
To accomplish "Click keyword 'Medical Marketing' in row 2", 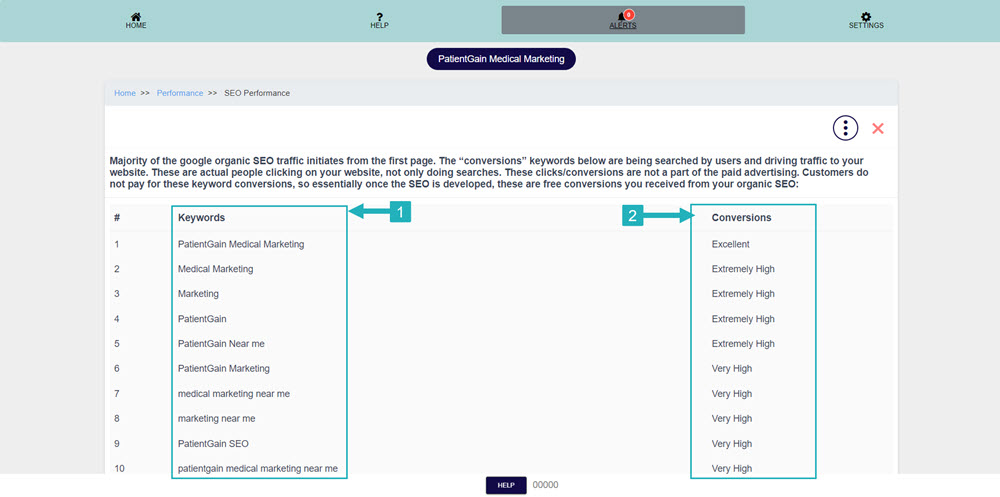I will pyautogui.click(x=216, y=269).
